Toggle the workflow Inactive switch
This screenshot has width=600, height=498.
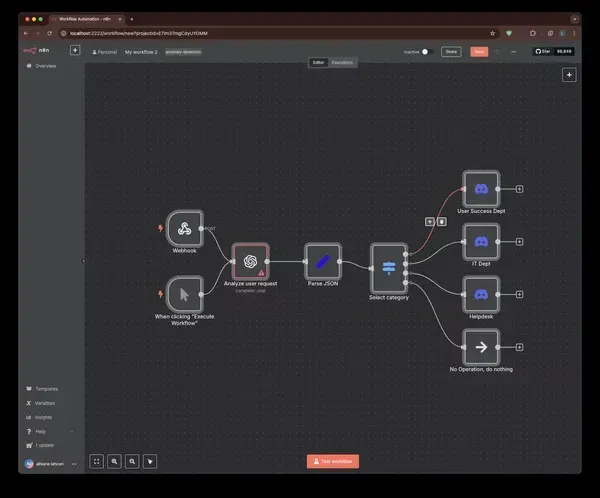click(427, 51)
